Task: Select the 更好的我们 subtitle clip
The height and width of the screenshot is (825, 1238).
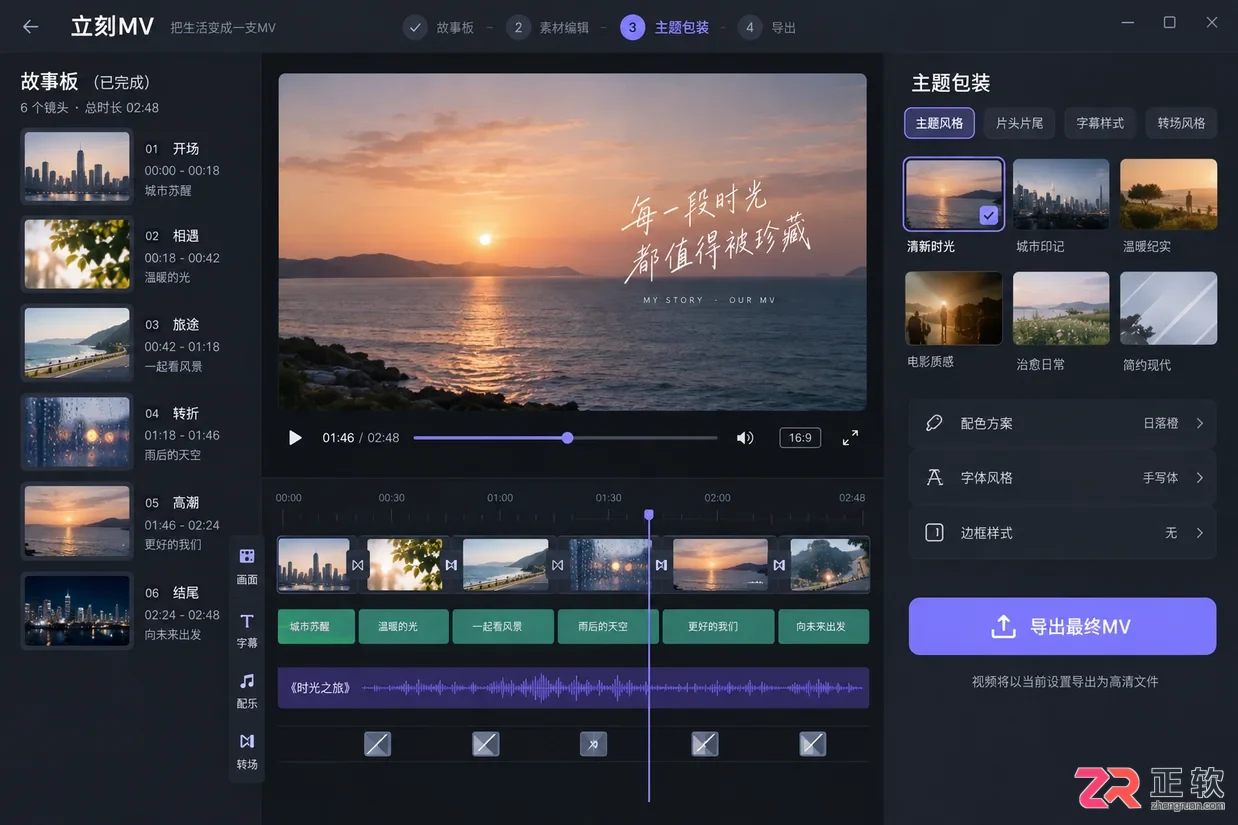Action: pyautogui.click(x=718, y=626)
